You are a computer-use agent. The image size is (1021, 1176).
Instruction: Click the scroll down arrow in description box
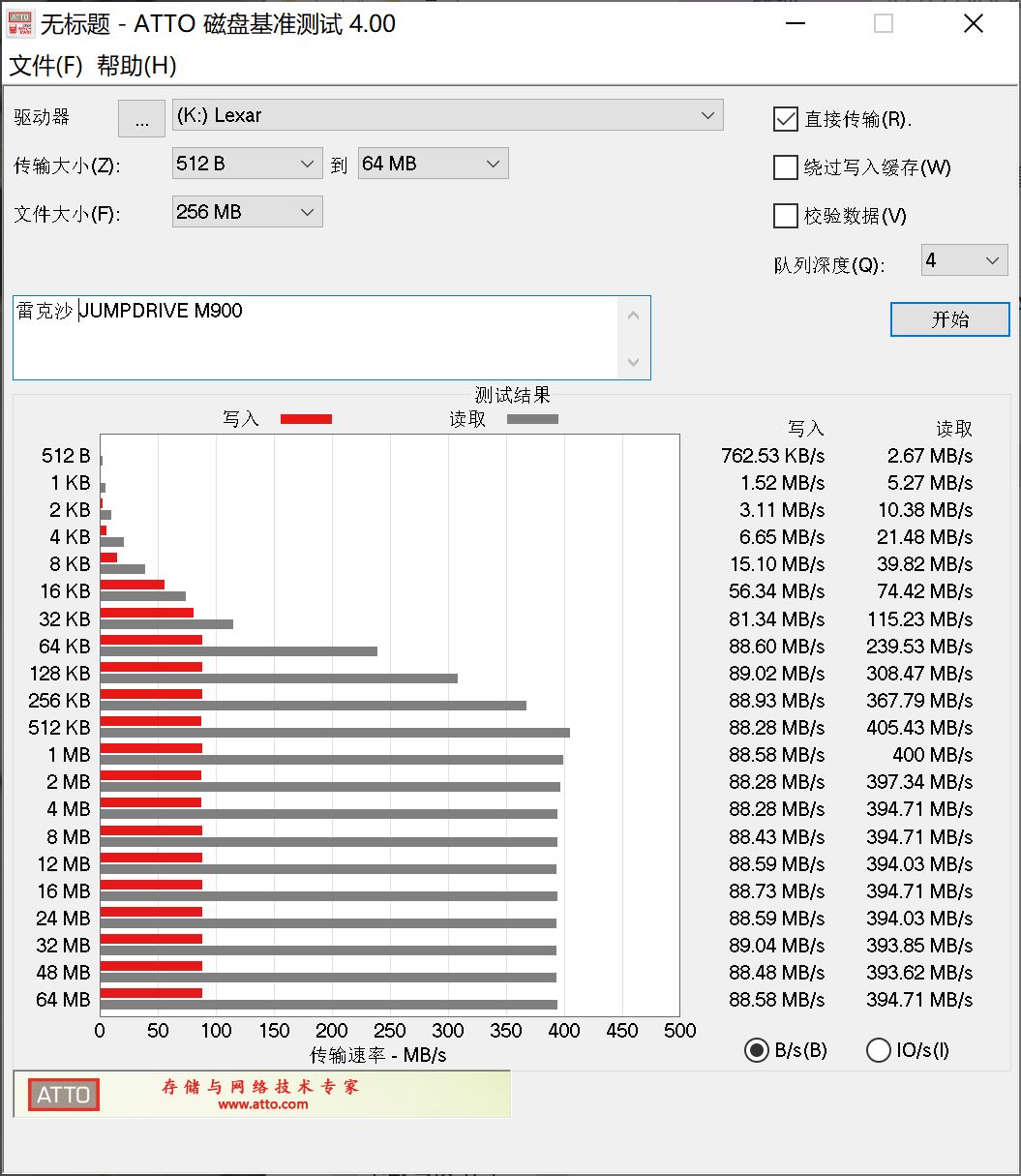coord(634,362)
